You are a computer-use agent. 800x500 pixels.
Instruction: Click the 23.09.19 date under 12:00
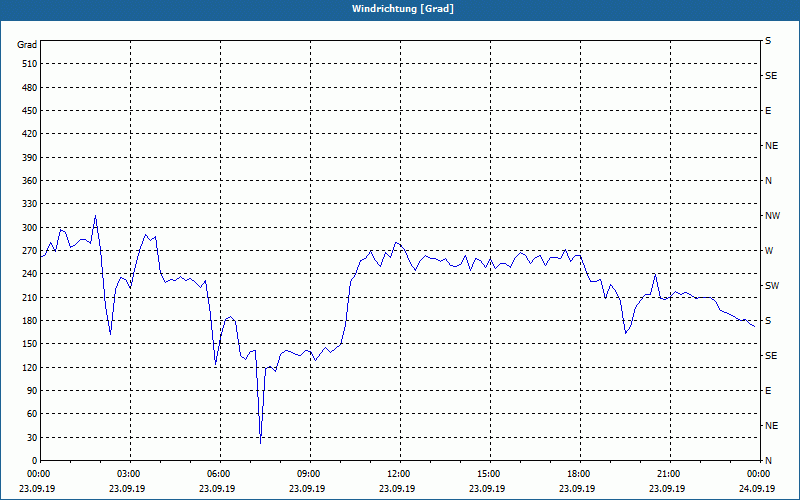pyautogui.click(x=397, y=489)
